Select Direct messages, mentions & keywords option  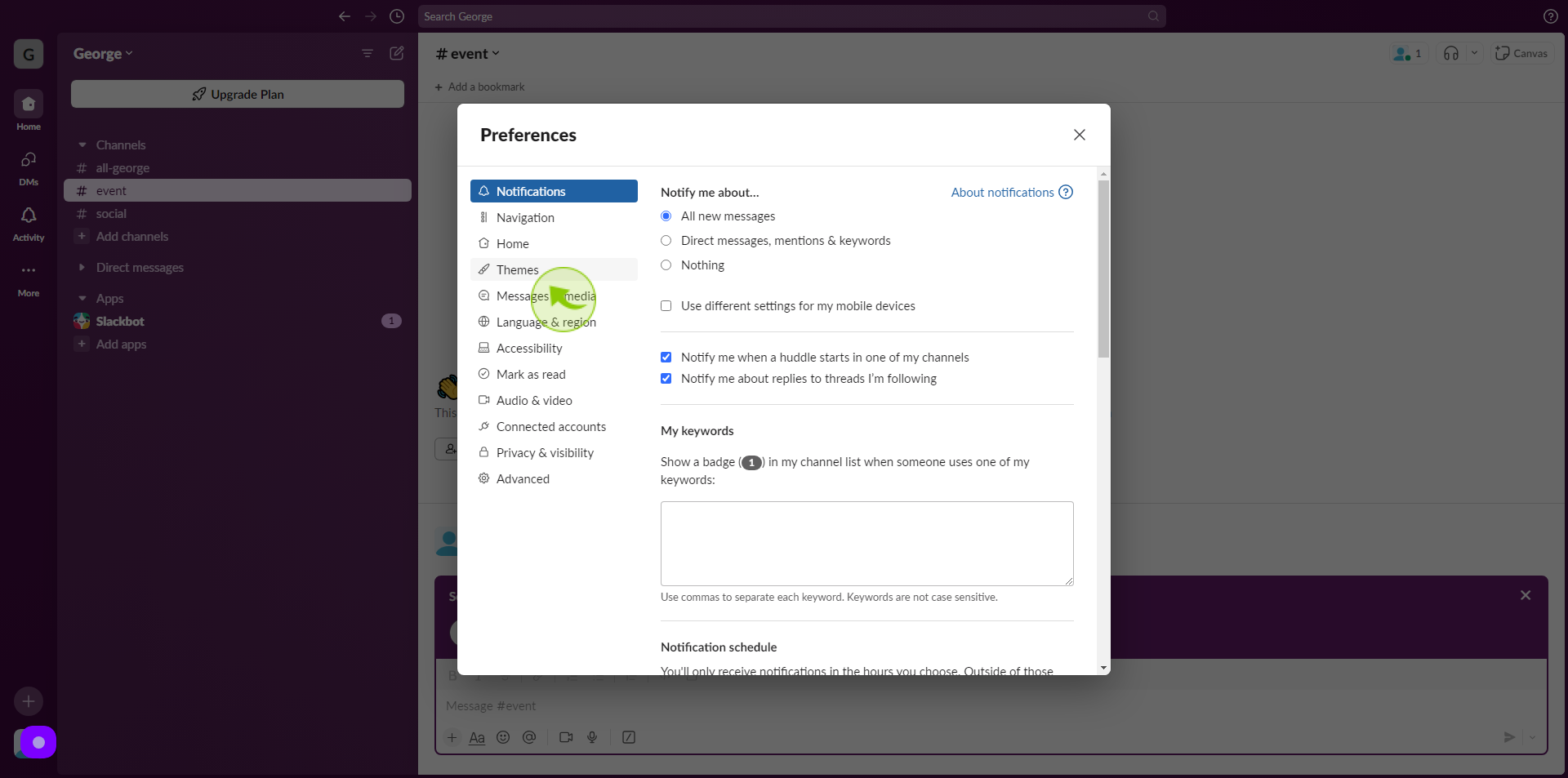(x=666, y=241)
